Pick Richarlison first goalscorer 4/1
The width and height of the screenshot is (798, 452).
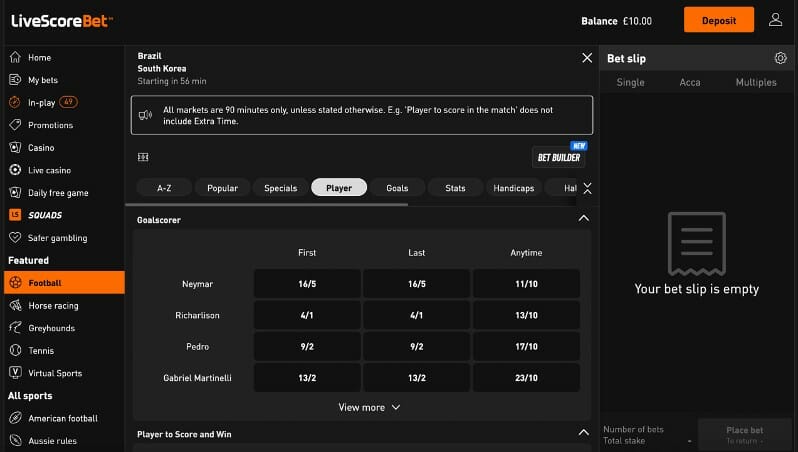[307, 315]
